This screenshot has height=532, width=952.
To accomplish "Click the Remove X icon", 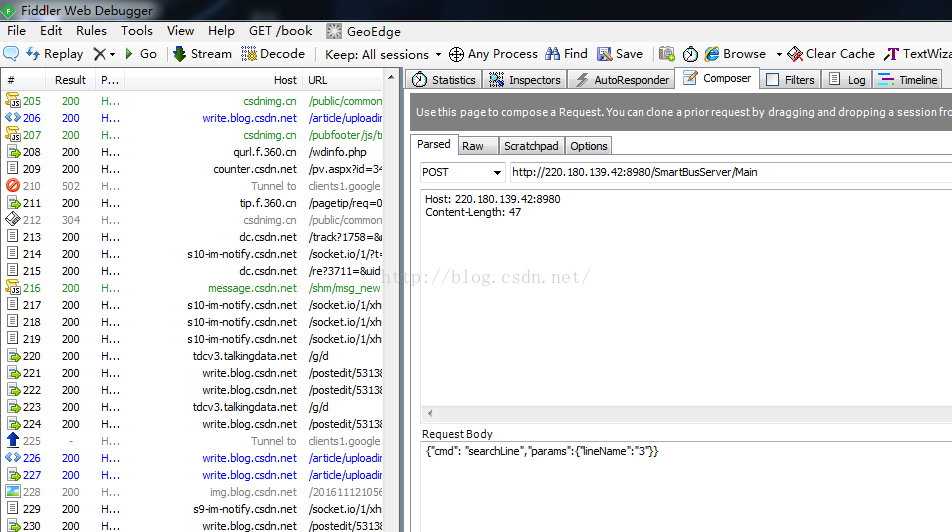I will pos(100,54).
